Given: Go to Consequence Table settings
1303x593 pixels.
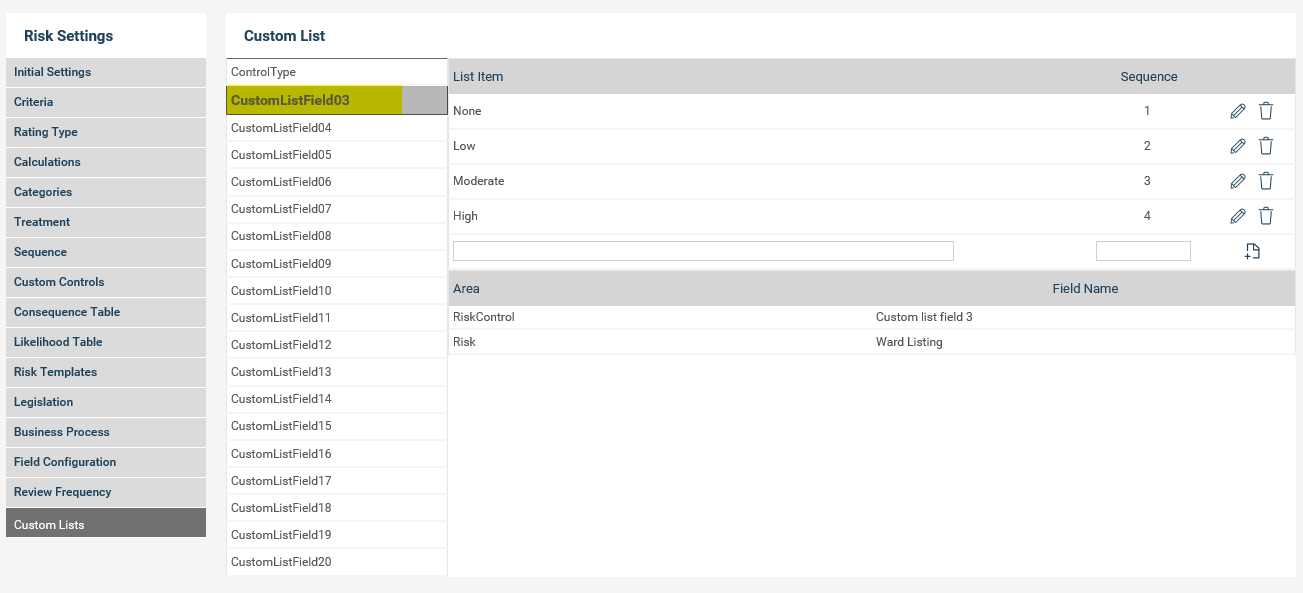Looking at the screenshot, I should (x=105, y=312).
